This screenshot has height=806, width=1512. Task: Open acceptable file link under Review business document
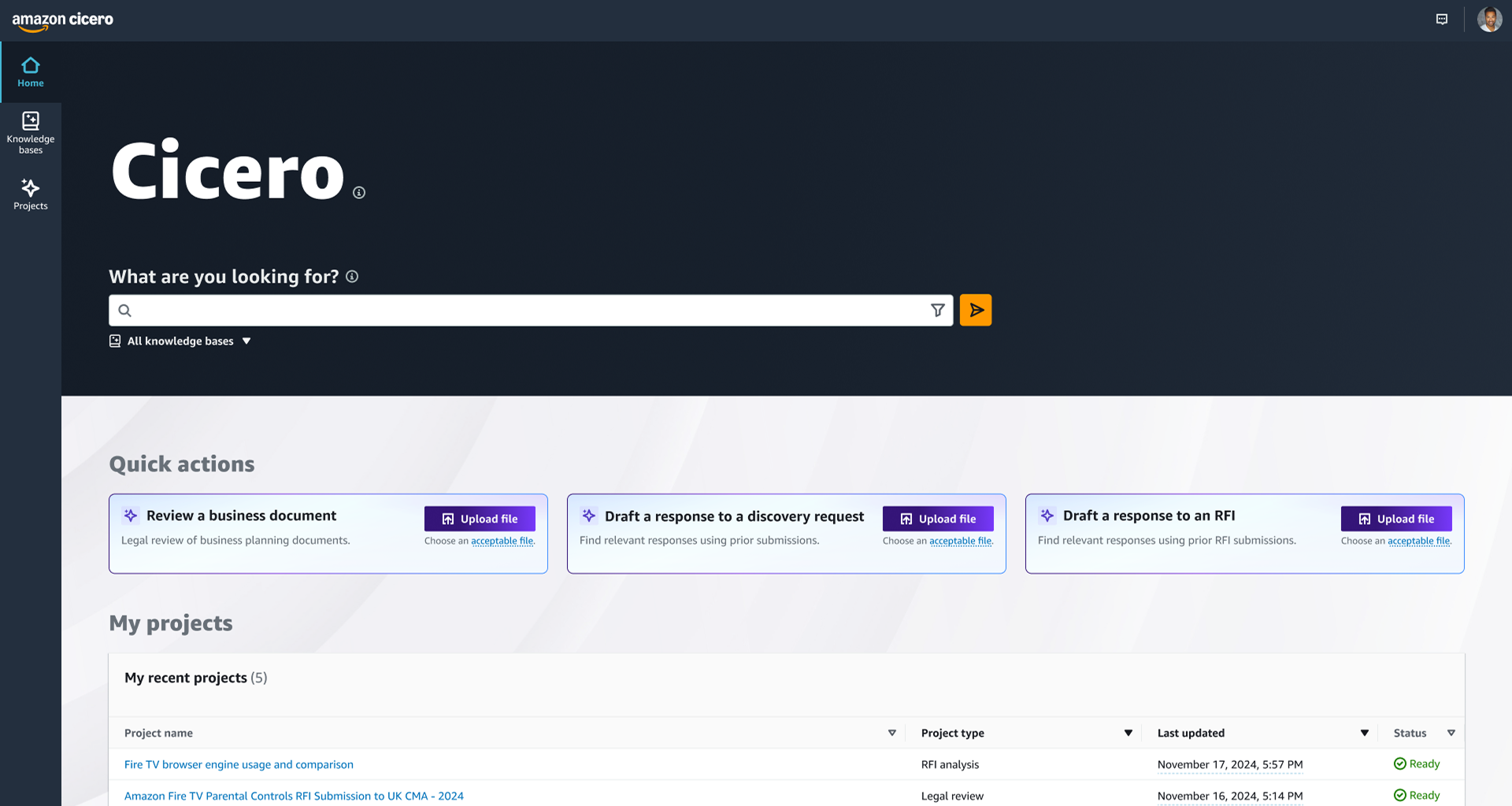click(502, 541)
